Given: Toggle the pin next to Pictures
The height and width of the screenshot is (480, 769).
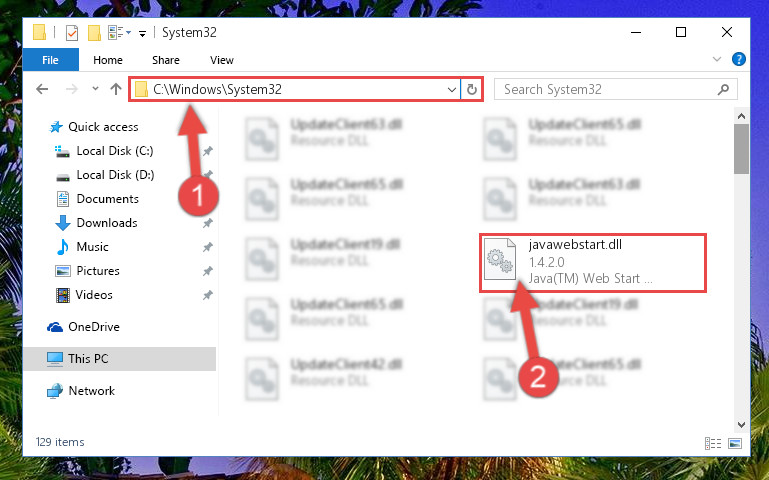Looking at the screenshot, I should coord(208,271).
